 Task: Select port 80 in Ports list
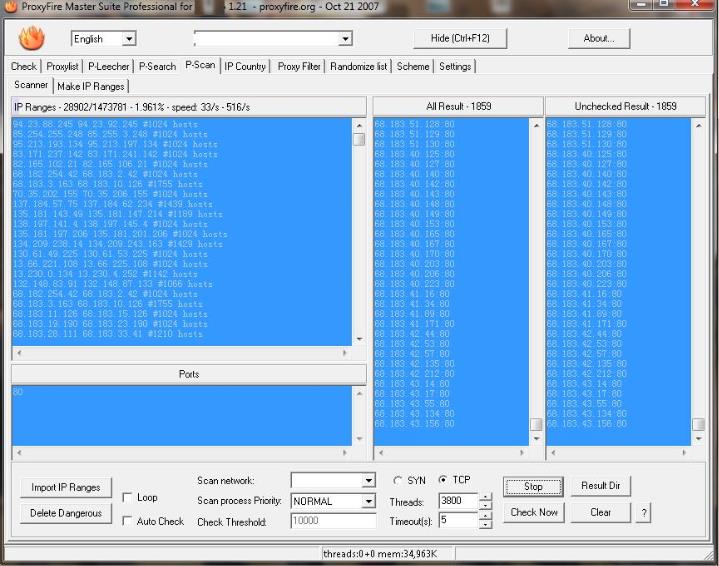[x=18, y=392]
